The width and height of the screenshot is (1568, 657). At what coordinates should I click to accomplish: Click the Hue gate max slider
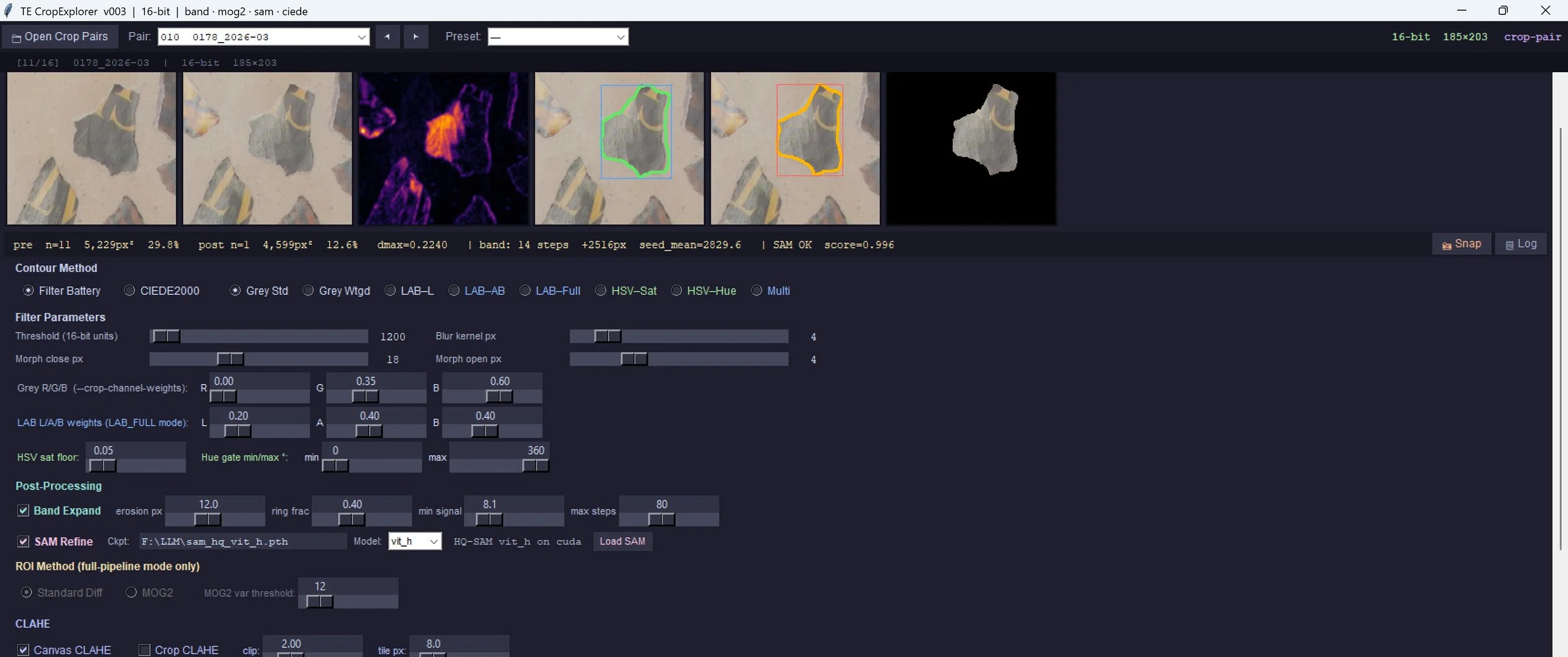[x=499, y=466]
